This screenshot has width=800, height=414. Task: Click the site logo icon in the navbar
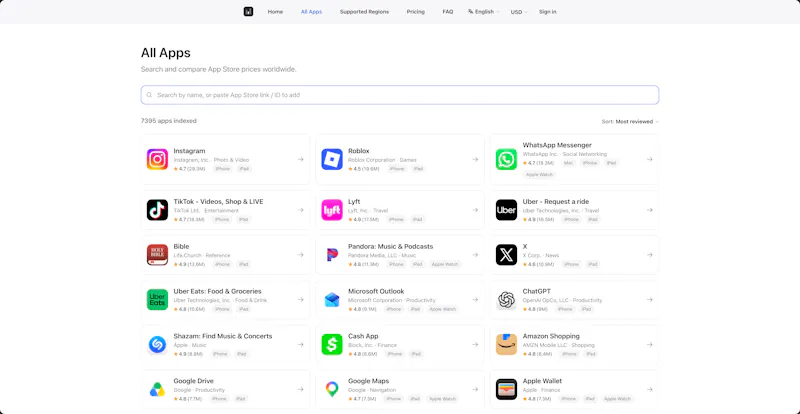click(248, 12)
